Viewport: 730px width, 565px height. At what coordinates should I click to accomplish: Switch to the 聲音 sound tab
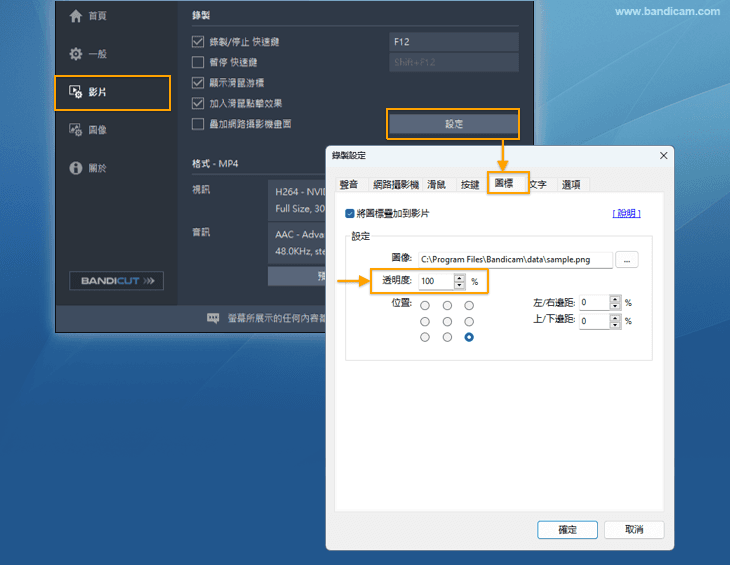coord(349,185)
